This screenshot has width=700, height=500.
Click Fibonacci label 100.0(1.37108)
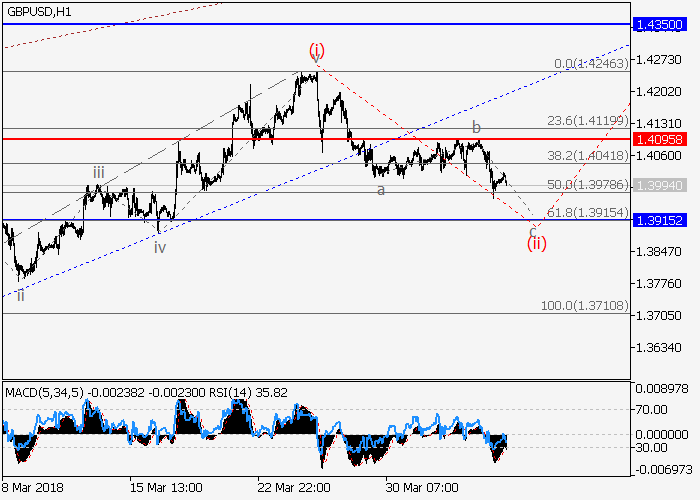584,306
